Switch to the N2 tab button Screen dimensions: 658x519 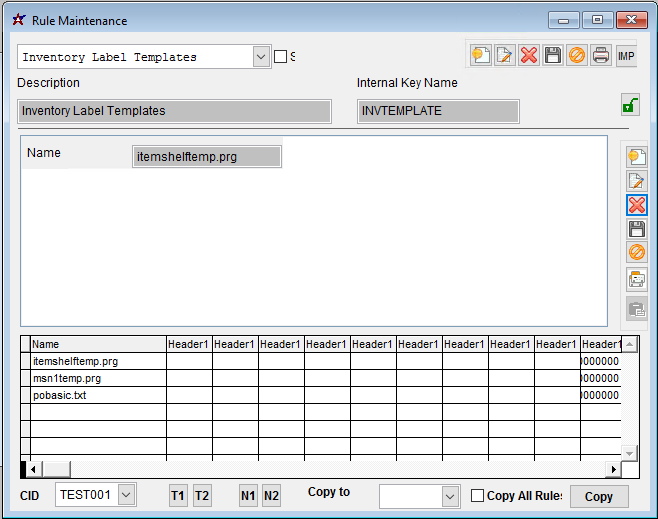[272, 496]
